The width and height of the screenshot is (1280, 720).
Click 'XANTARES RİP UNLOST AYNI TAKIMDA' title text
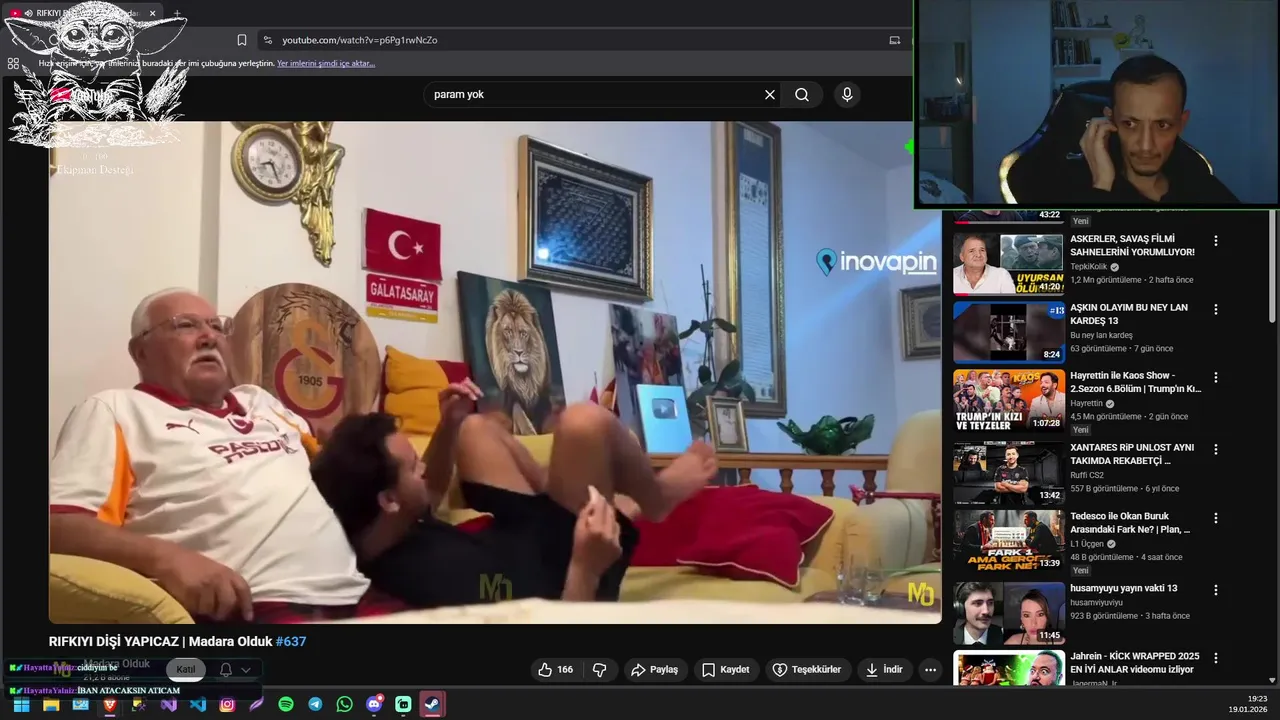(x=1132, y=454)
